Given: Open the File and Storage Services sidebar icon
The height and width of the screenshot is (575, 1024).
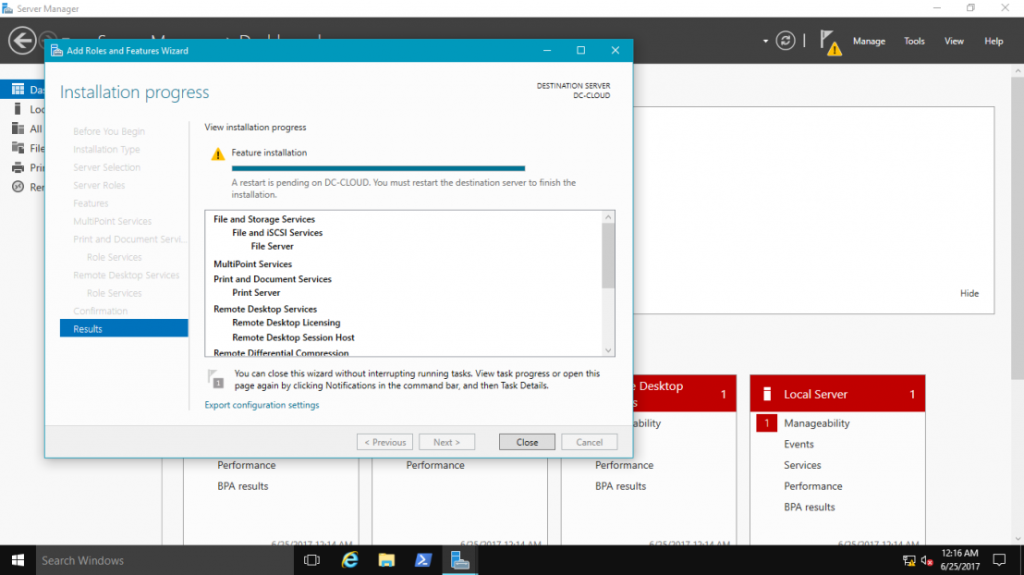Looking at the screenshot, I should click(x=18, y=148).
